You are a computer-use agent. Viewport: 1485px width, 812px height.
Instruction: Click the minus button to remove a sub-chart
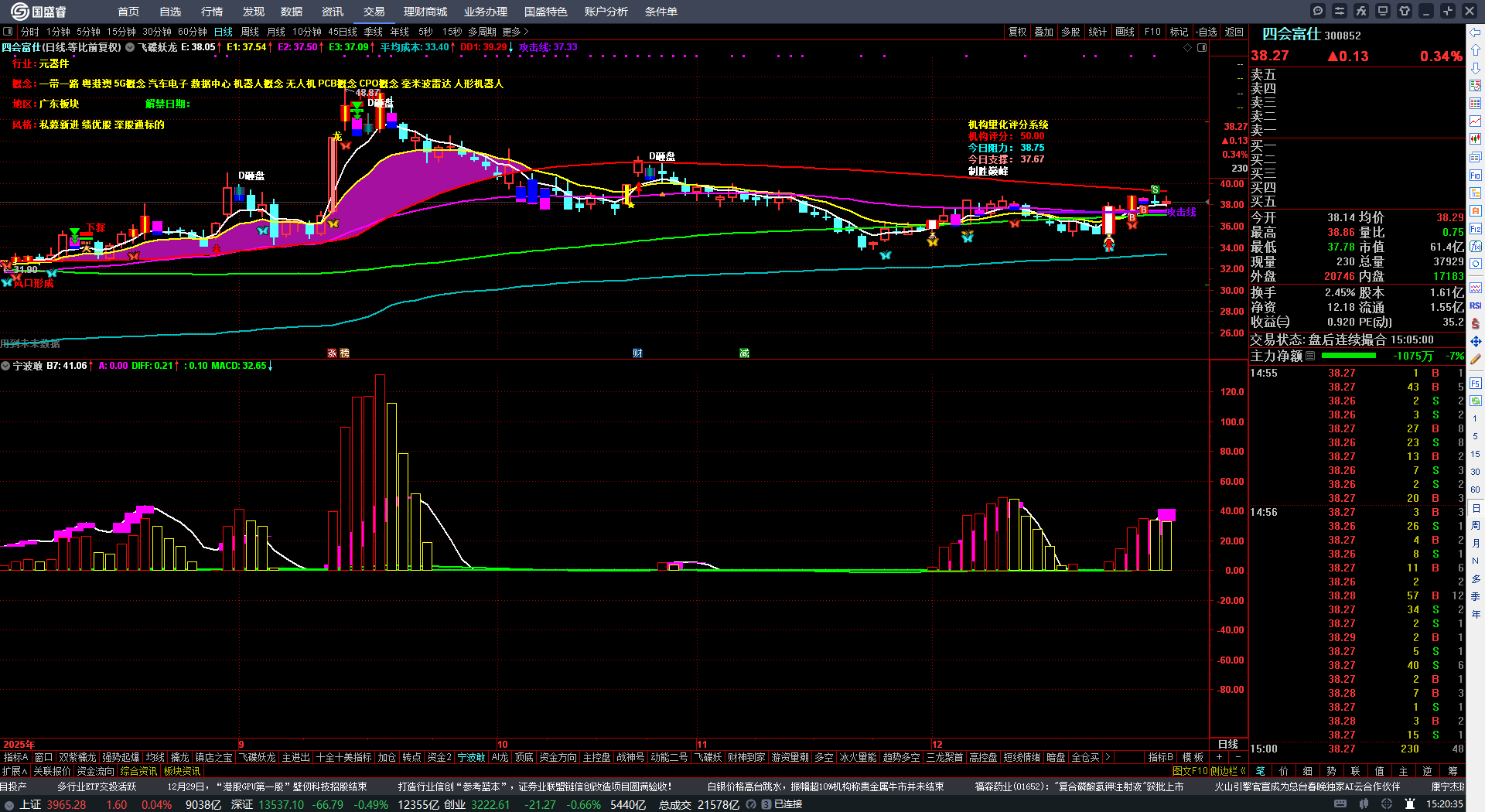pos(1237,757)
